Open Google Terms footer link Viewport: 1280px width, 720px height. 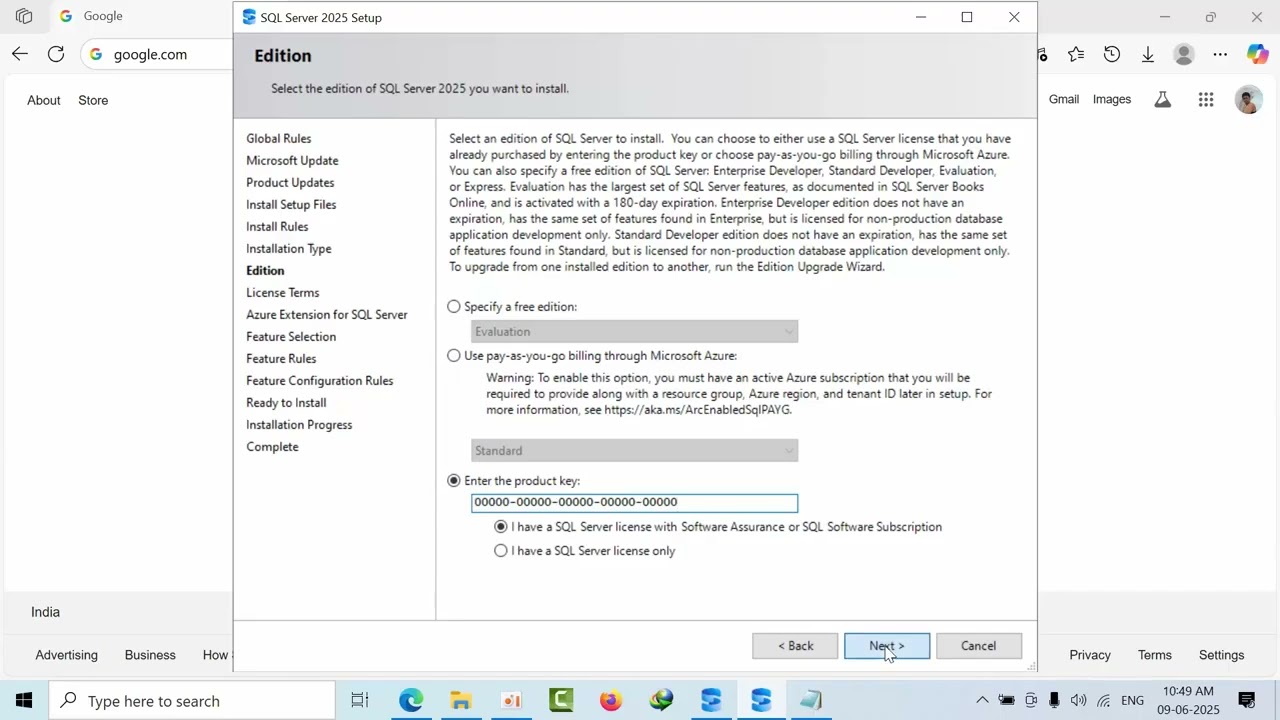tap(1155, 655)
